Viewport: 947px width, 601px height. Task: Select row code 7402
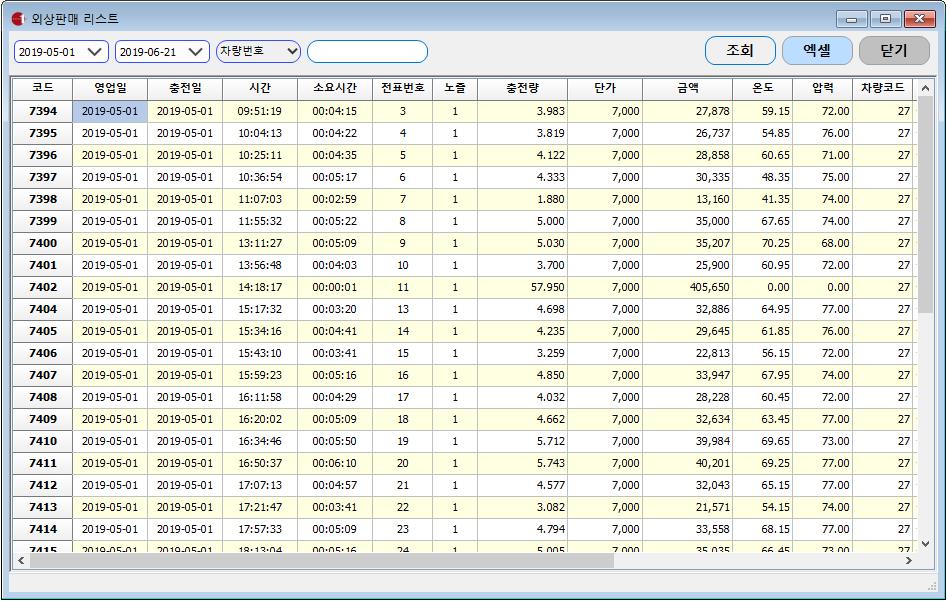(43, 287)
